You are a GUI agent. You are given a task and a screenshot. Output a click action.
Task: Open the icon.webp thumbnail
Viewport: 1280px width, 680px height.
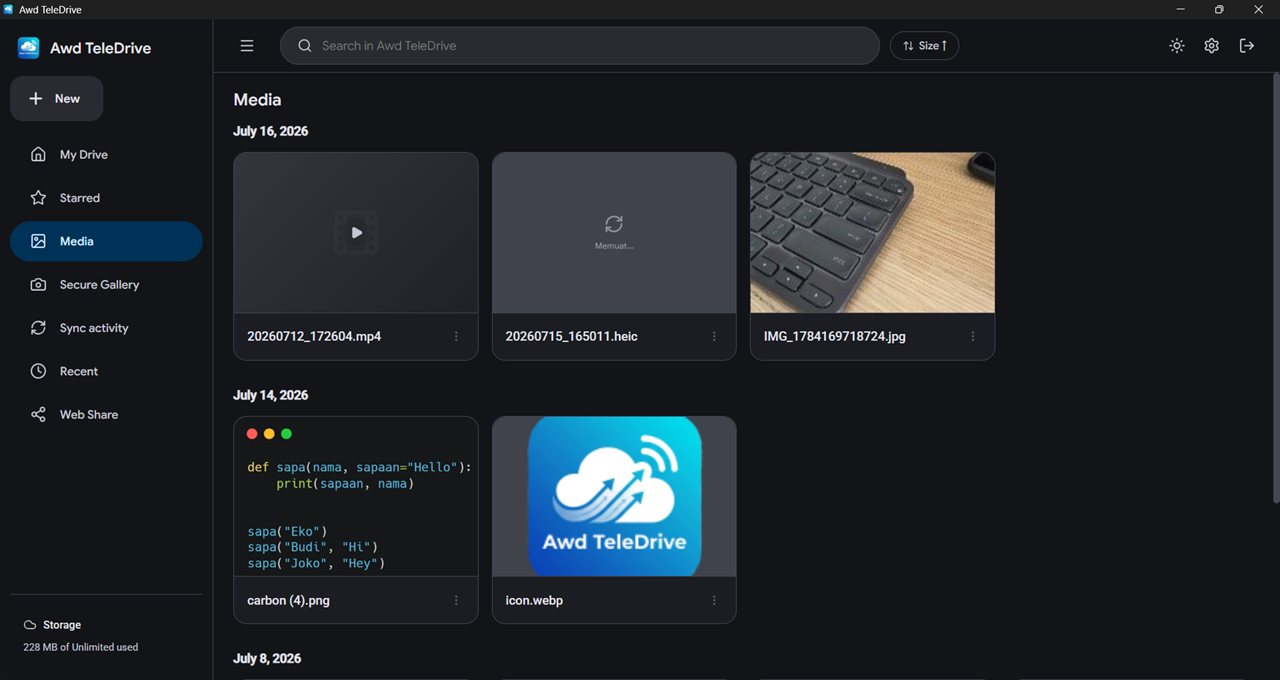pos(614,497)
